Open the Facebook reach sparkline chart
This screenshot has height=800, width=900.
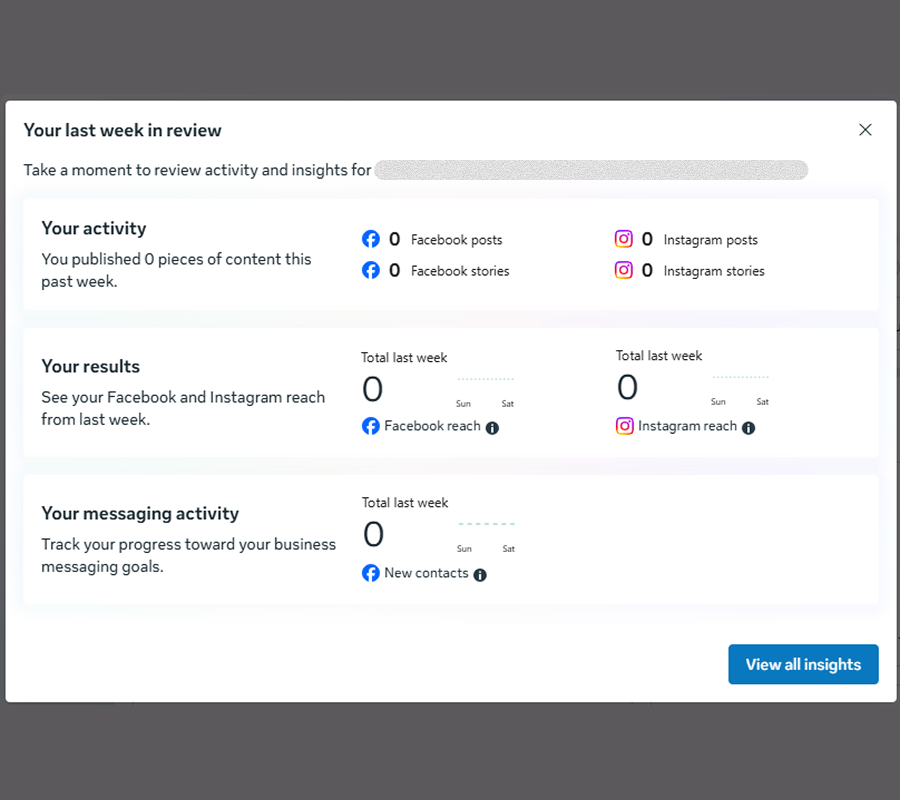tap(486, 378)
